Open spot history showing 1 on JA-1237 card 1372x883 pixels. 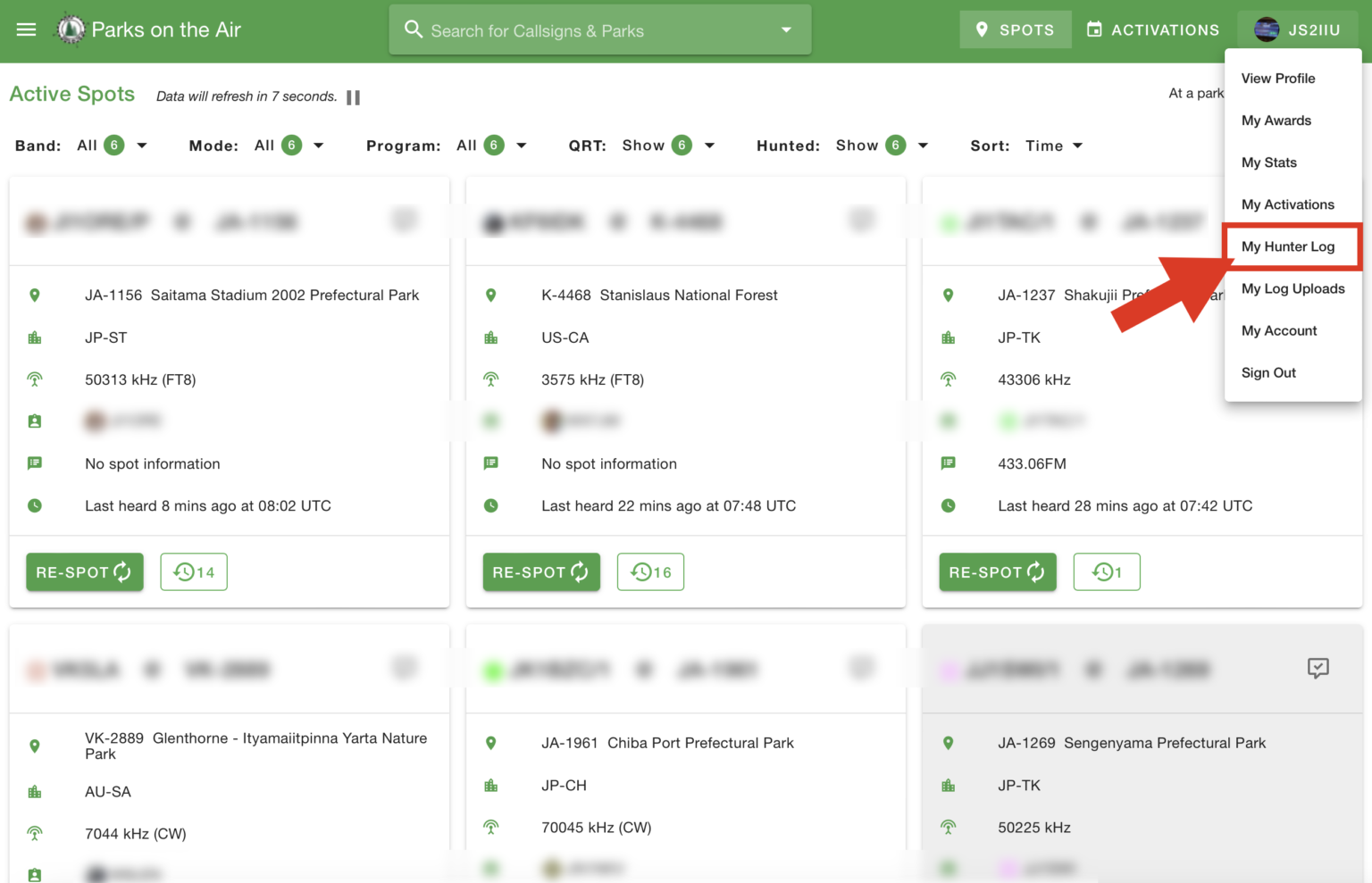(1106, 572)
